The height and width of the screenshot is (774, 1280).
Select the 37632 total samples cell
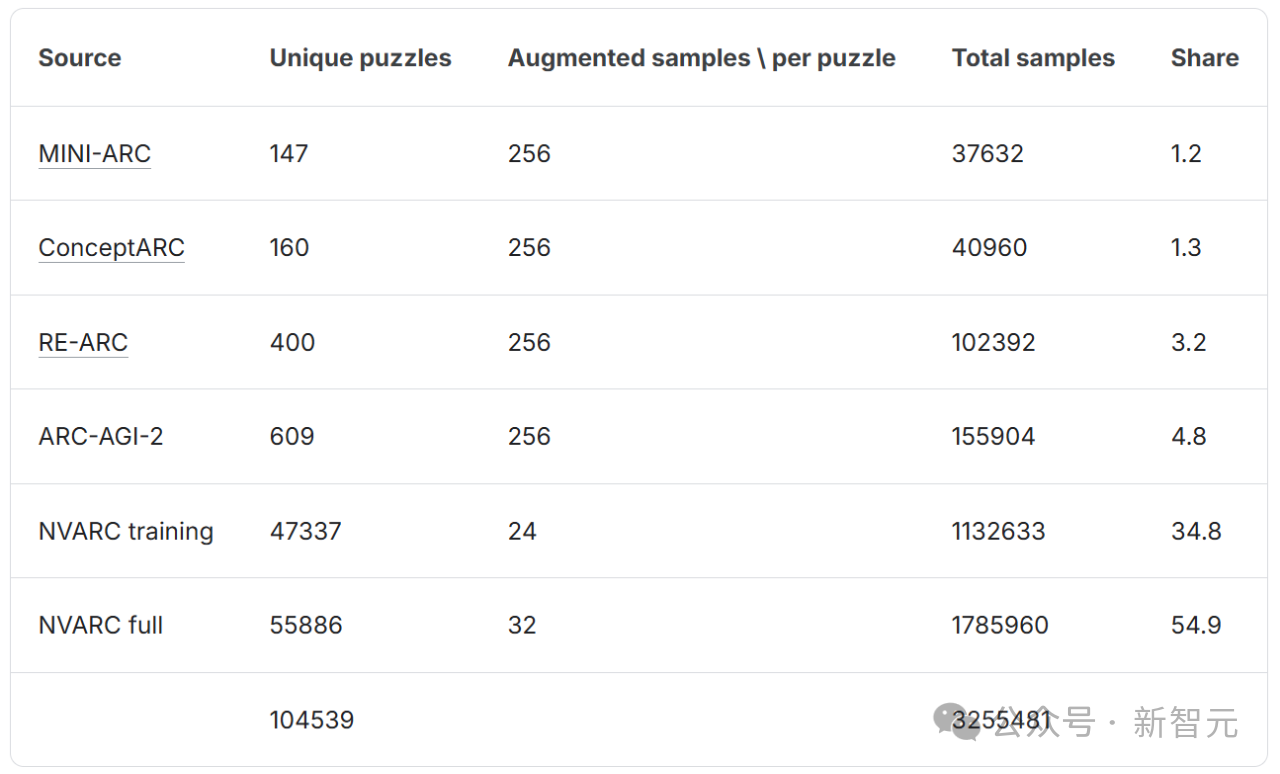click(988, 154)
